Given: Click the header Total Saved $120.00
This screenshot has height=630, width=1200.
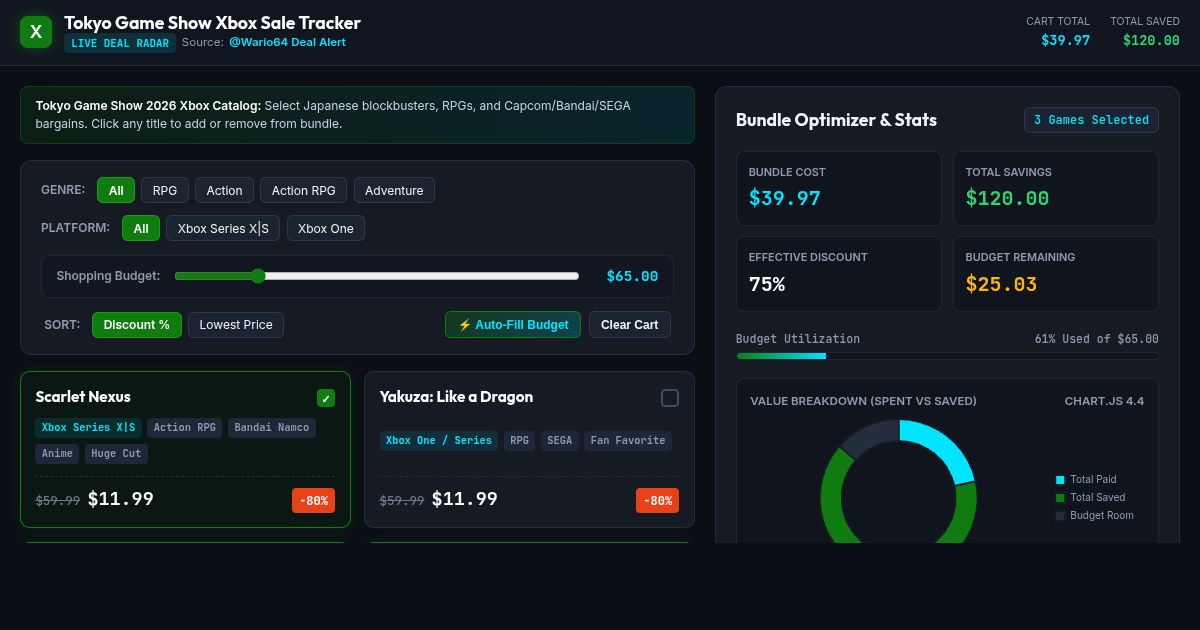Looking at the screenshot, I should (x=1151, y=40).
